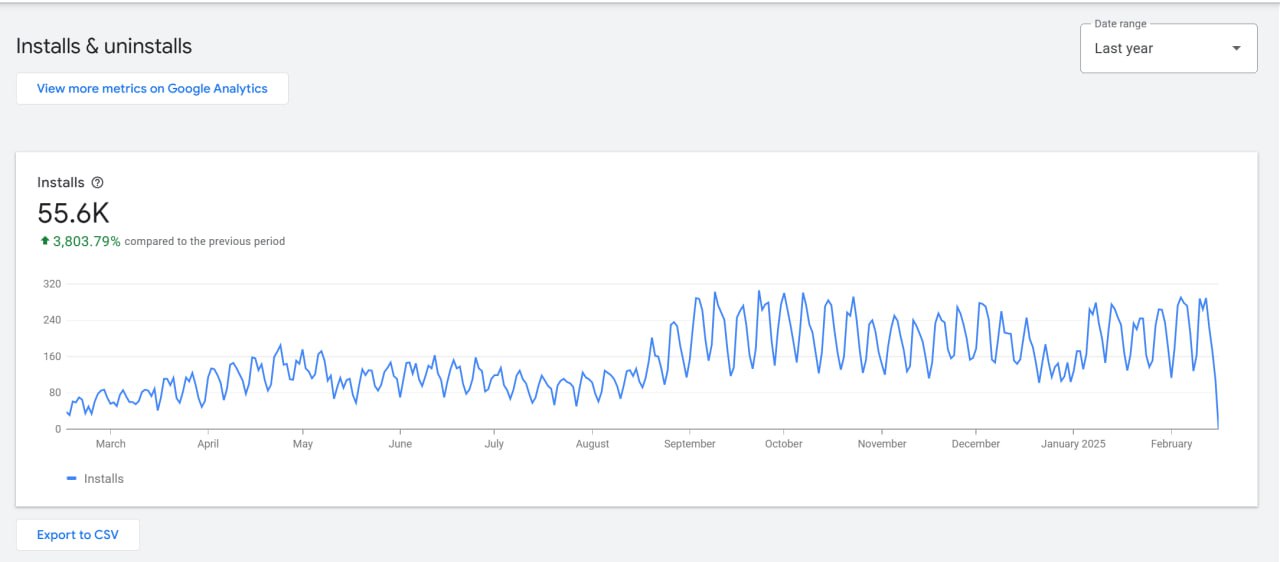
Task: Open View more metrics on Google Analytics
Action: tap(152, 88)
